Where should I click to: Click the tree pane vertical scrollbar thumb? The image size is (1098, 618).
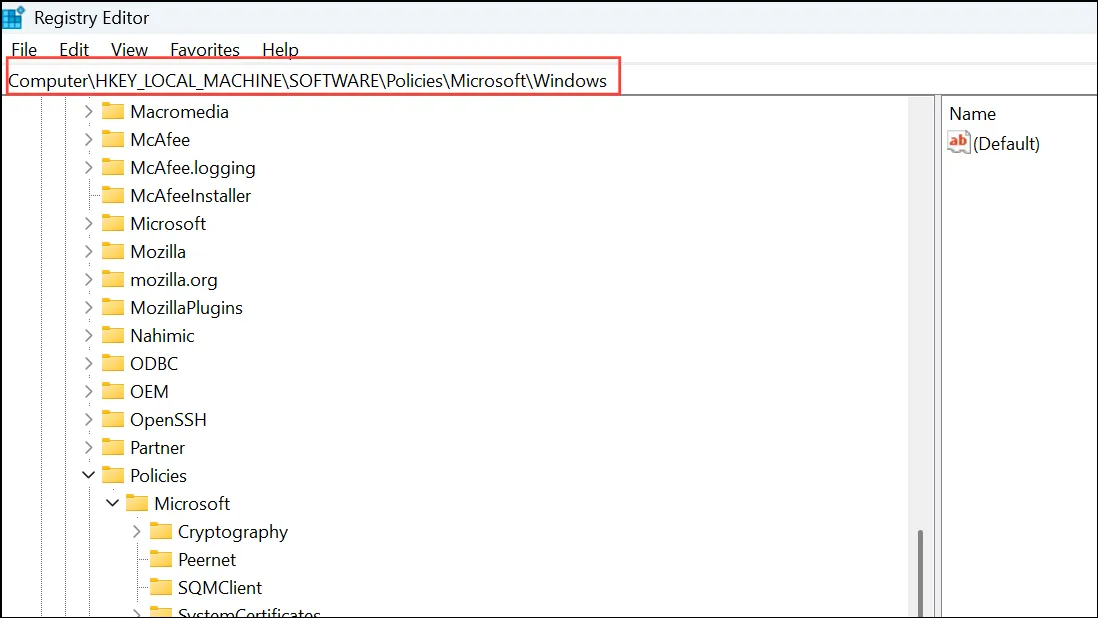tap(920, 573)
